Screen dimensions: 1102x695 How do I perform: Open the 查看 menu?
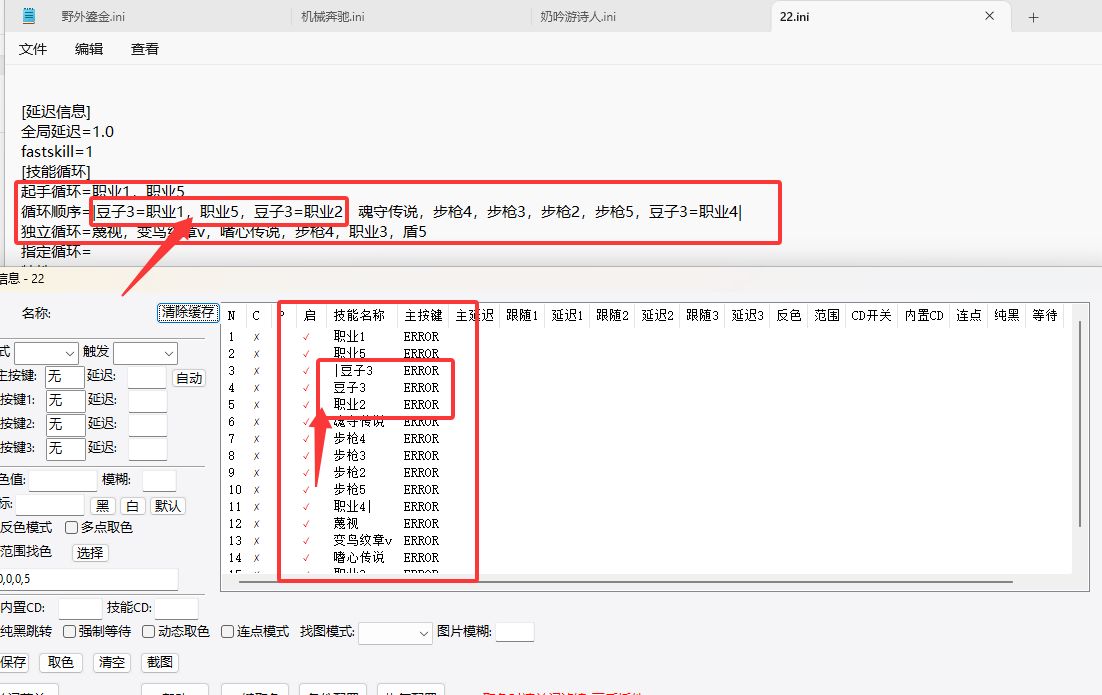[145, 48]
